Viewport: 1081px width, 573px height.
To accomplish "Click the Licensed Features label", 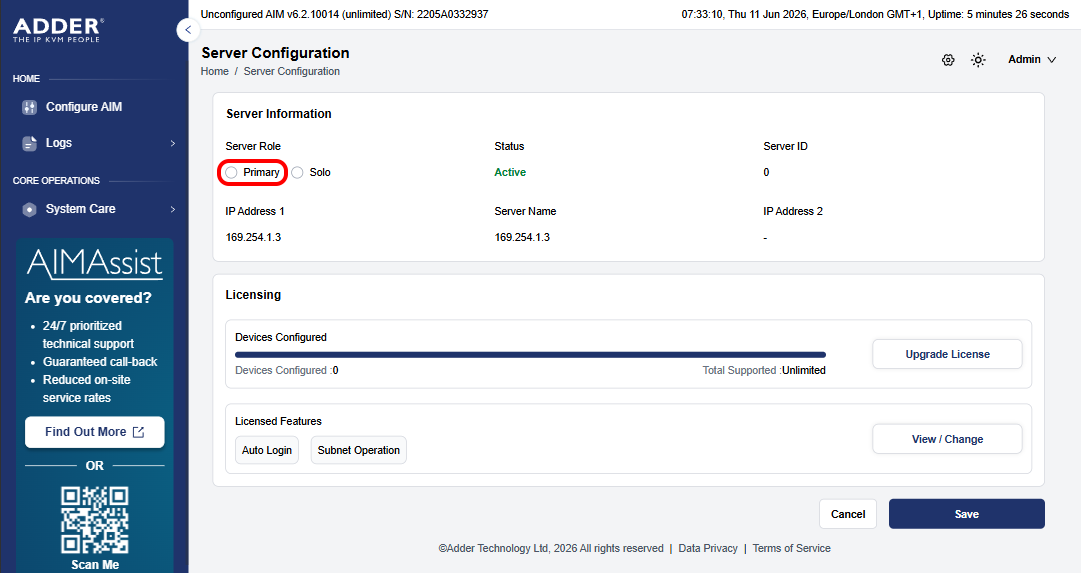I will (x=279, y=421).
